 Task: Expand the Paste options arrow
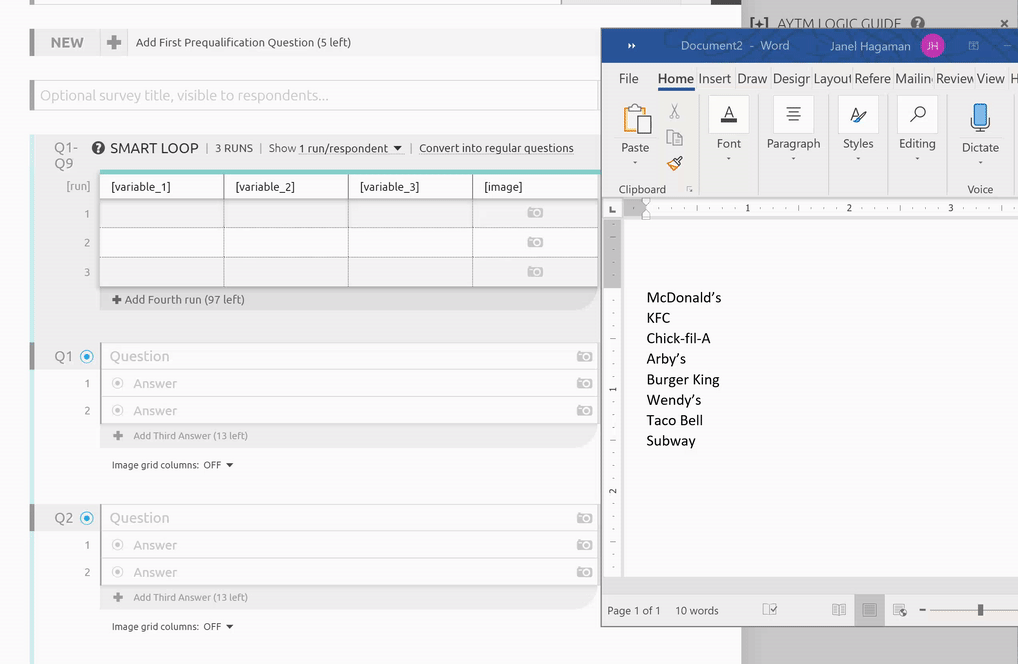[x=635, y=163]
